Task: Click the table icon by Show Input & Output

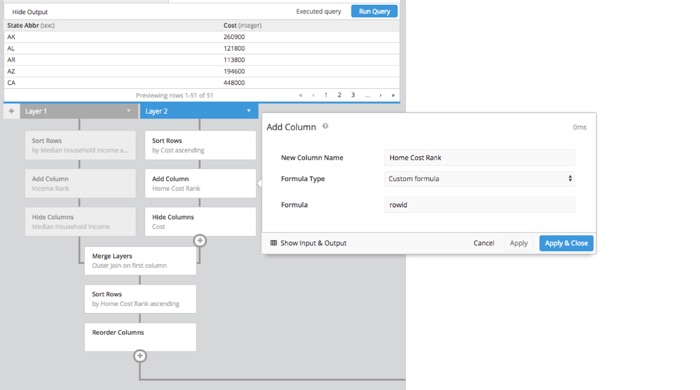Action: [x=274, y=243]
